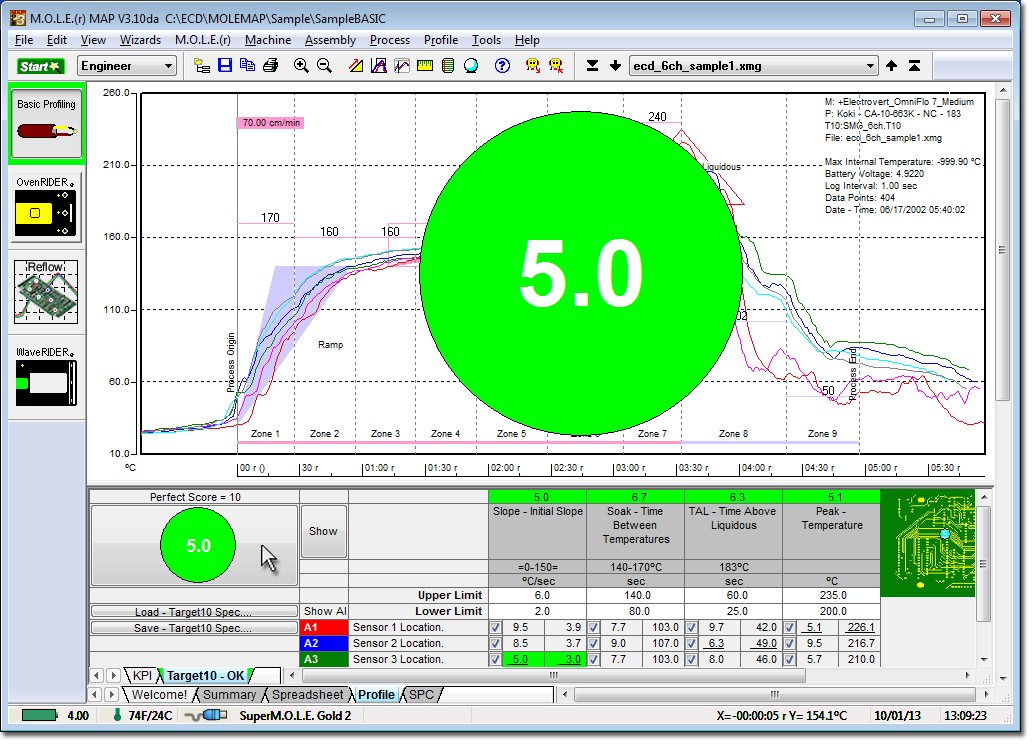Toggle Sensor 2 Soak checkbox
This screenshot has height=748, width=1034.
pos(593,644)
